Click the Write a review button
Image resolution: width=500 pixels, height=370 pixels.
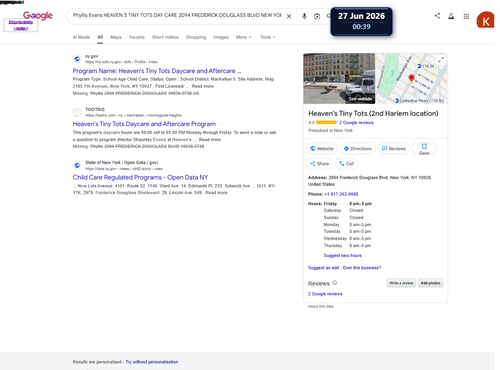pos(401,283)
